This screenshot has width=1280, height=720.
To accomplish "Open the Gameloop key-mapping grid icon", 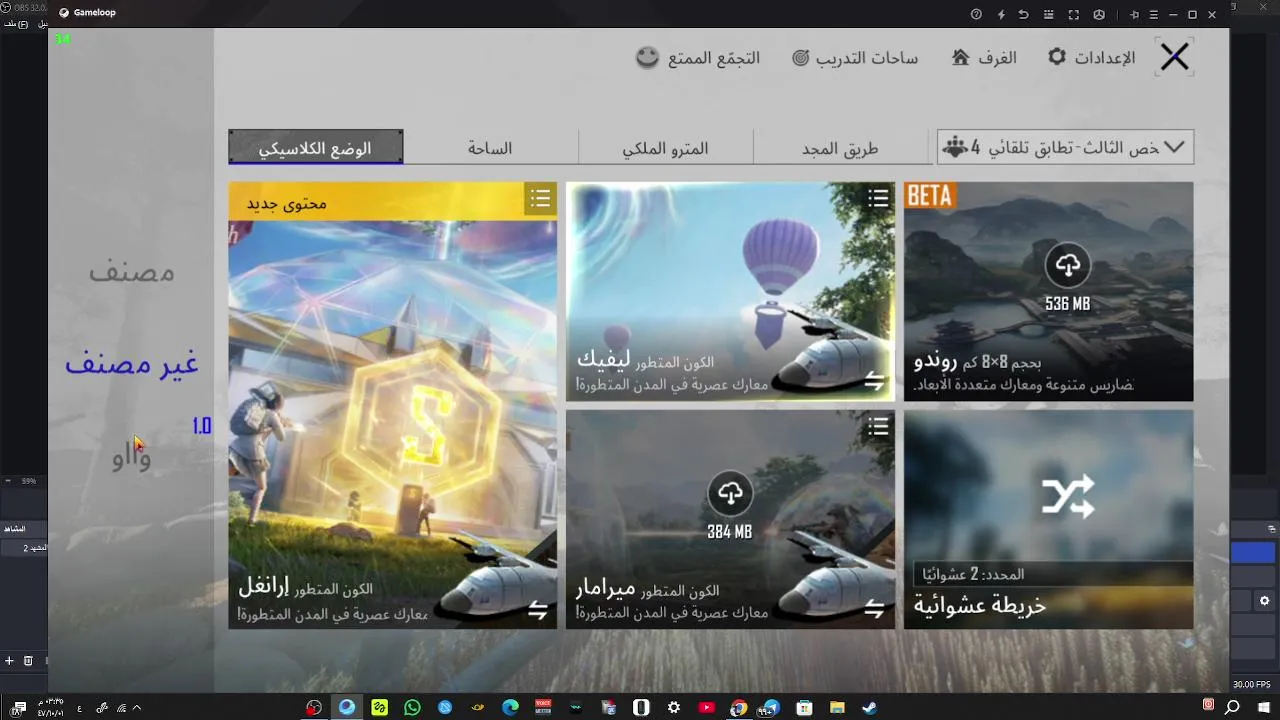I will tap(1049, 14).
